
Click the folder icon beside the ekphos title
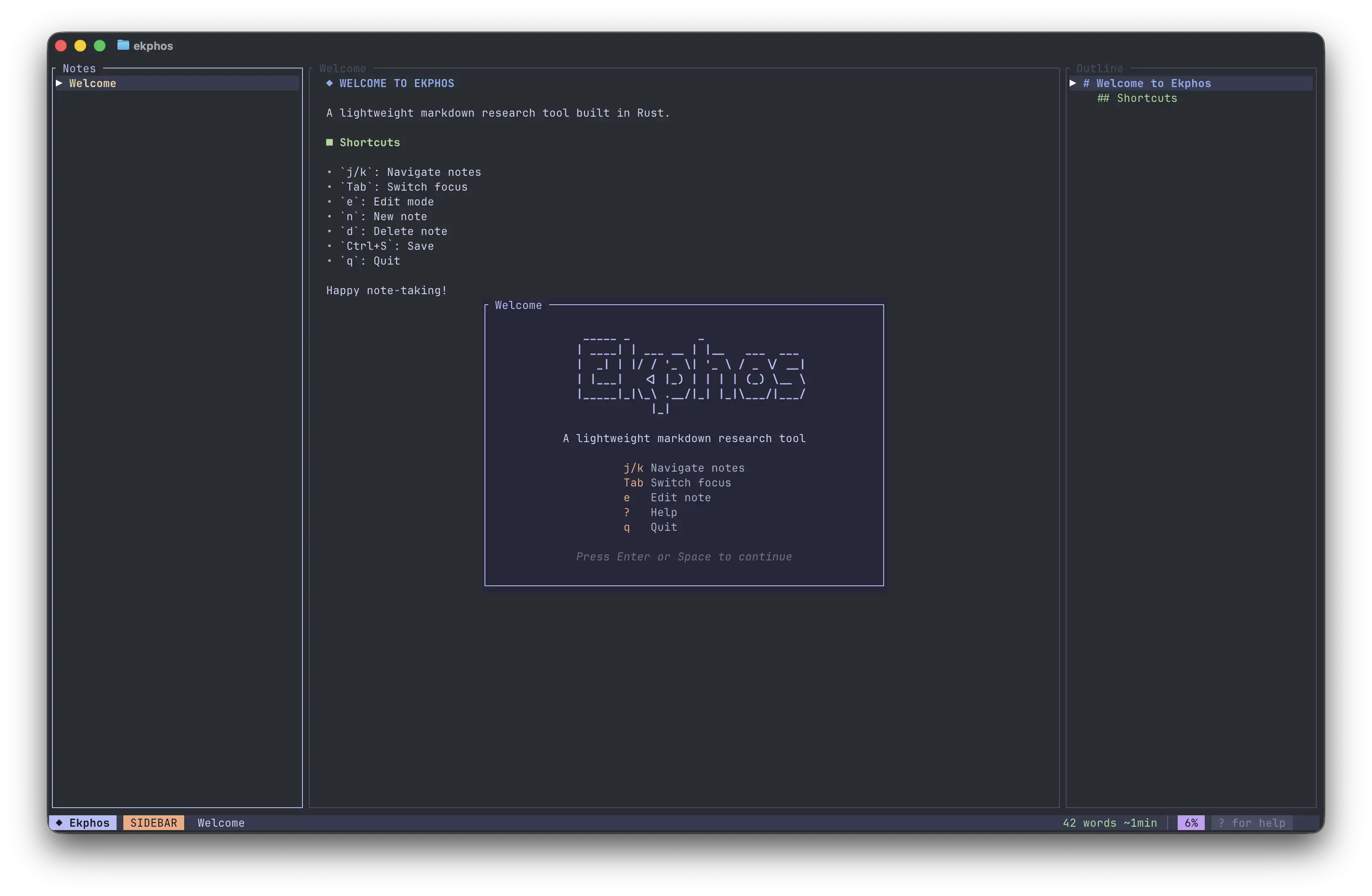pyautogui.click(x=123, y=45)
